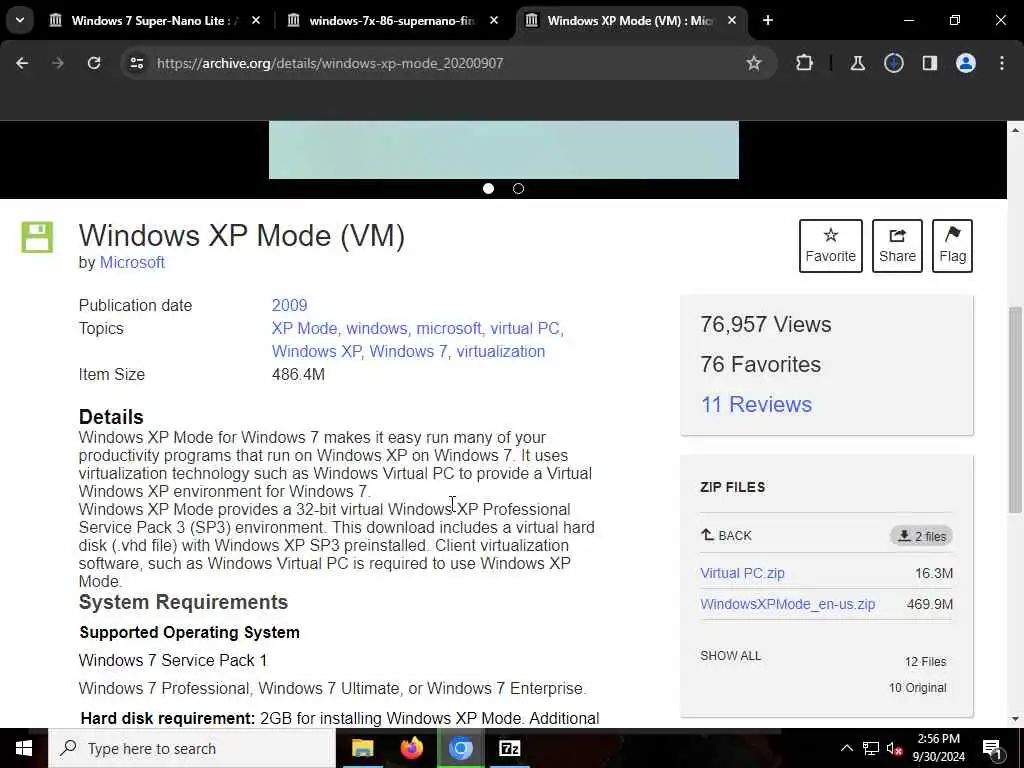
Task: View site information icon in address bar
Action: [136, 63]
